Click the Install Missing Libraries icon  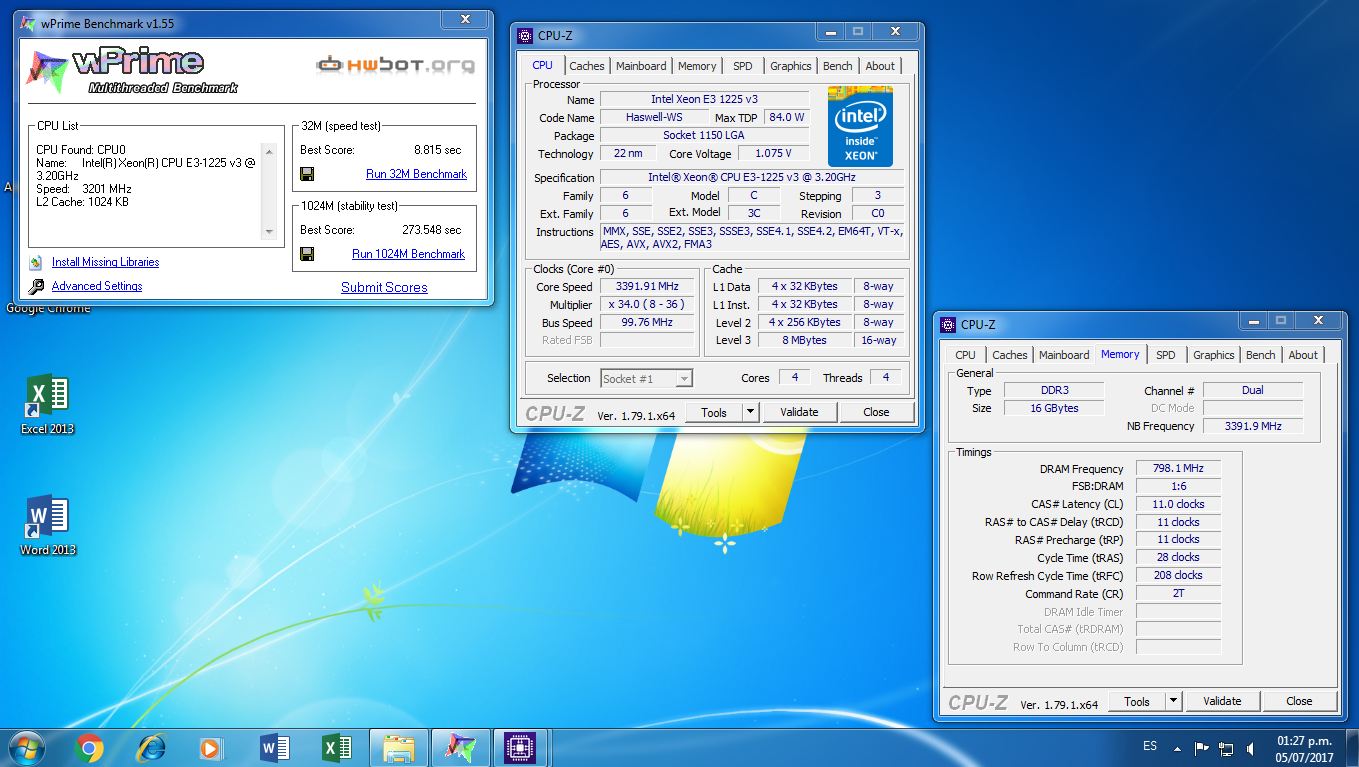37,262
